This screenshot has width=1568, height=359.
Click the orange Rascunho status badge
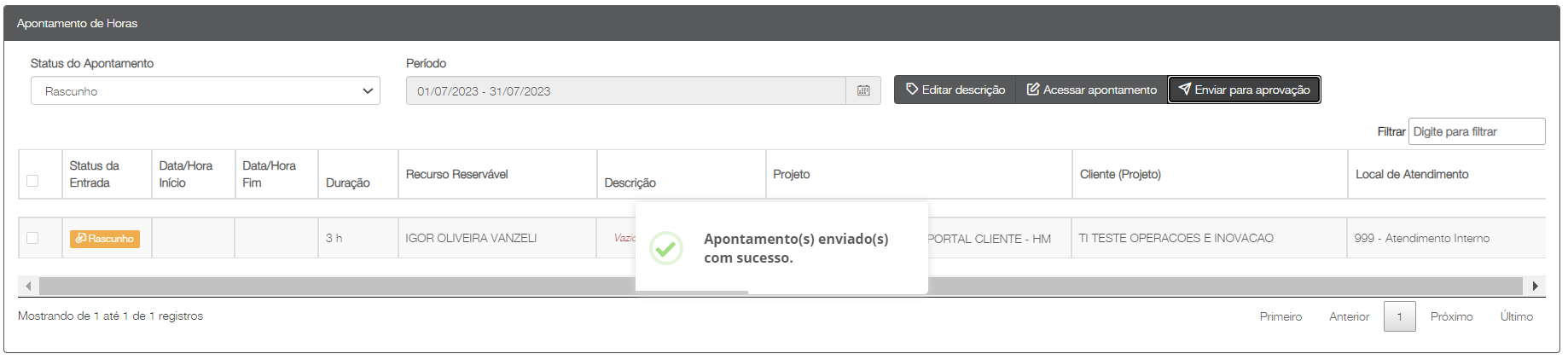point(105,239)
